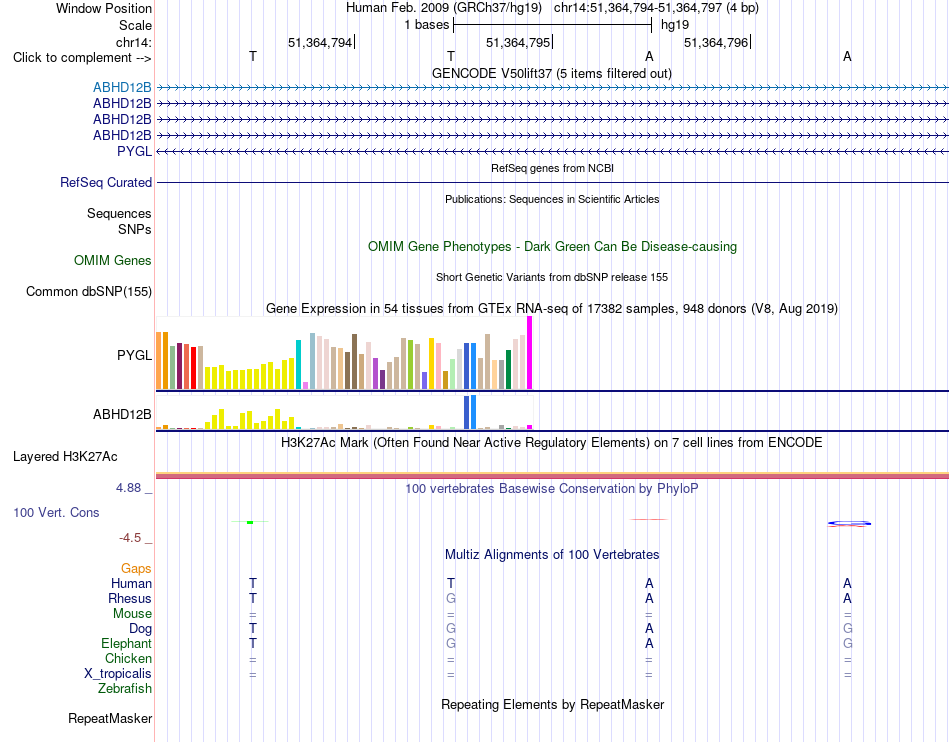This screenshot has width=950, height=742.
Task: Click the 4.88 PhyloP upper scale value
Action: (x=128, y=488)
